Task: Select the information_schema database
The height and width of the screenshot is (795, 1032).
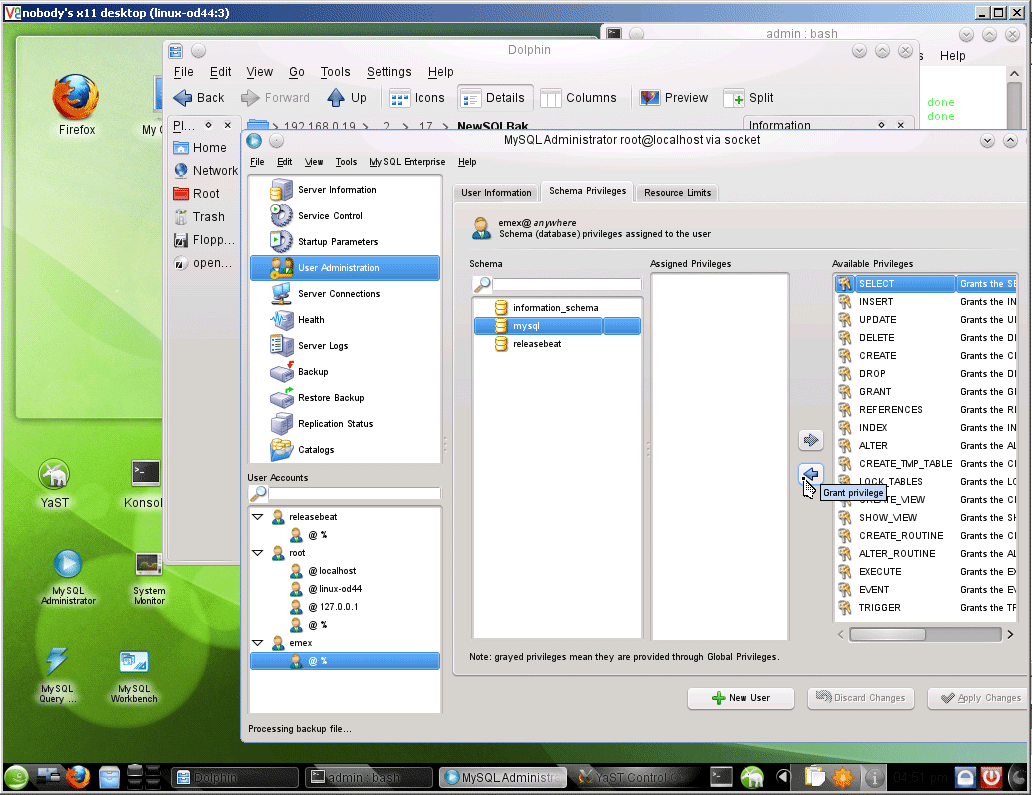Action: [557, 307]
